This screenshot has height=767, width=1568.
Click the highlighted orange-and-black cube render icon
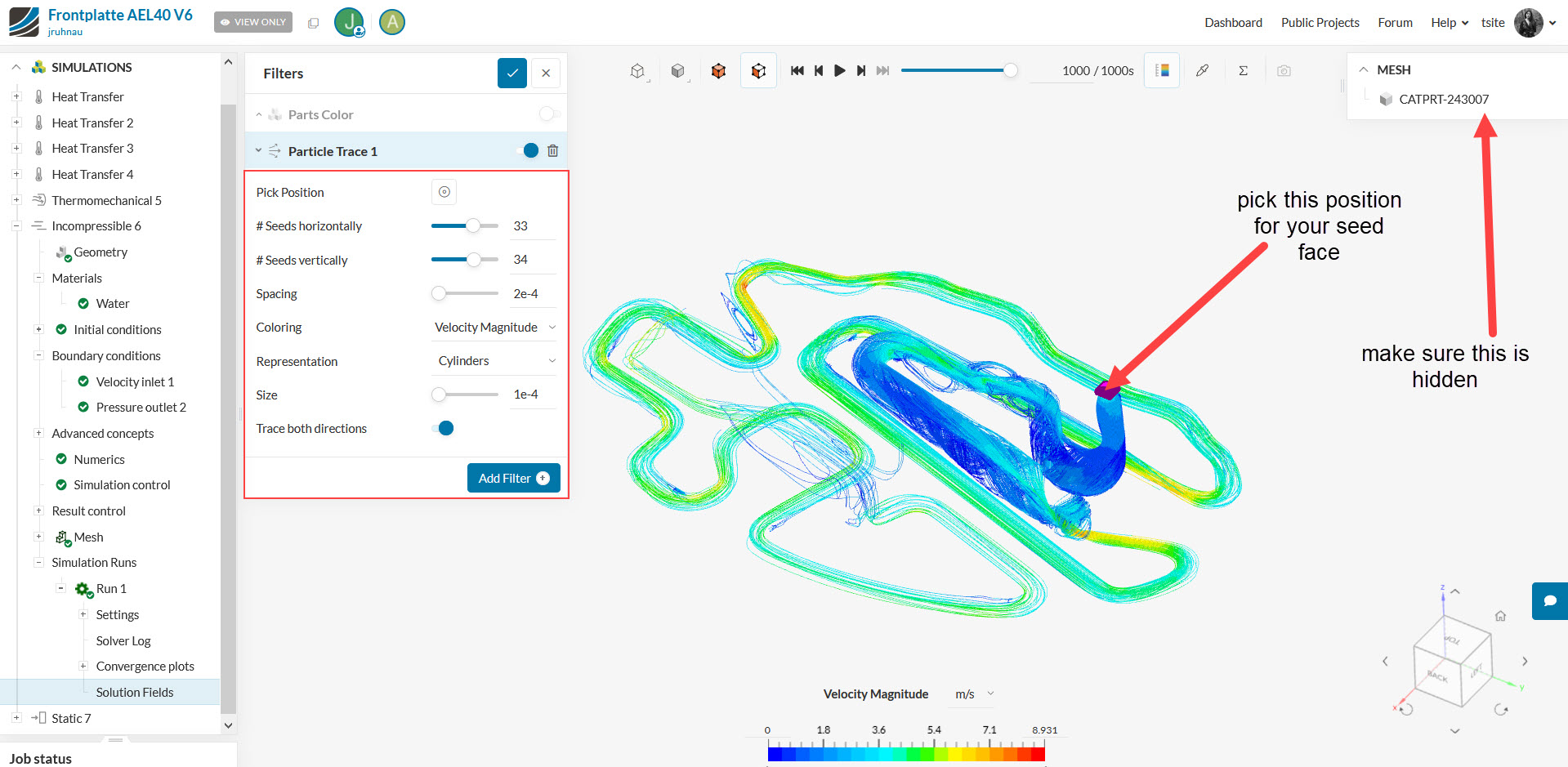(x=758, y=71)
